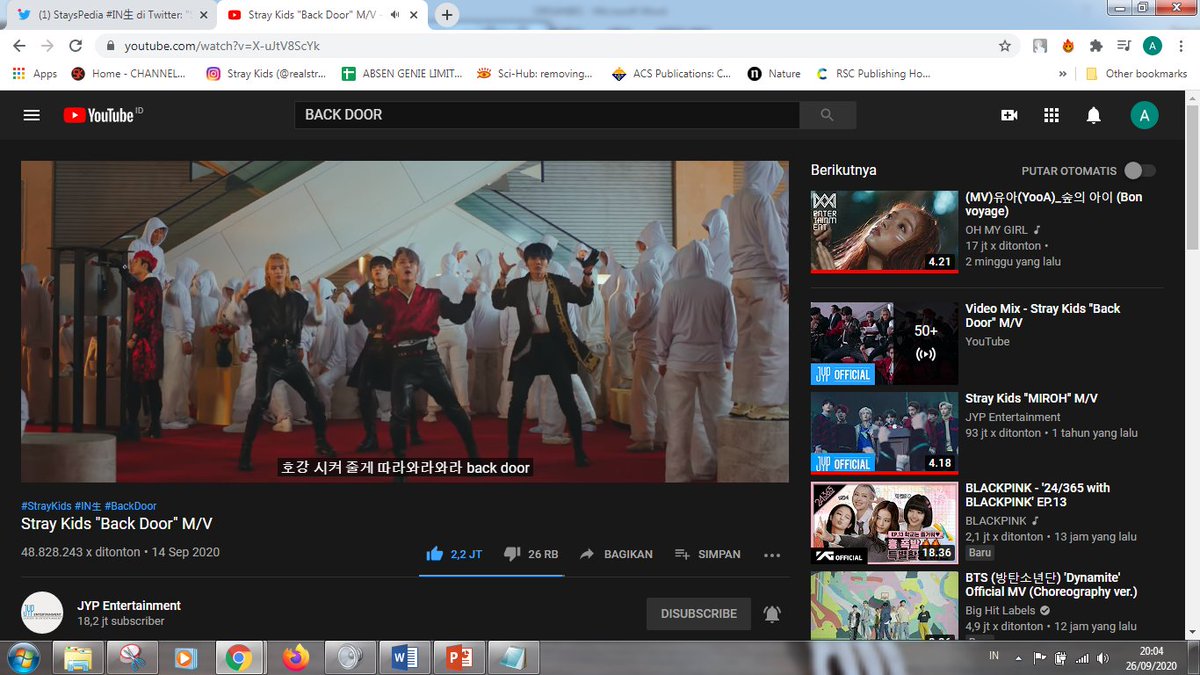Go back in browser history
This screenshot has width=1200, height=675.
click(19, 46)
